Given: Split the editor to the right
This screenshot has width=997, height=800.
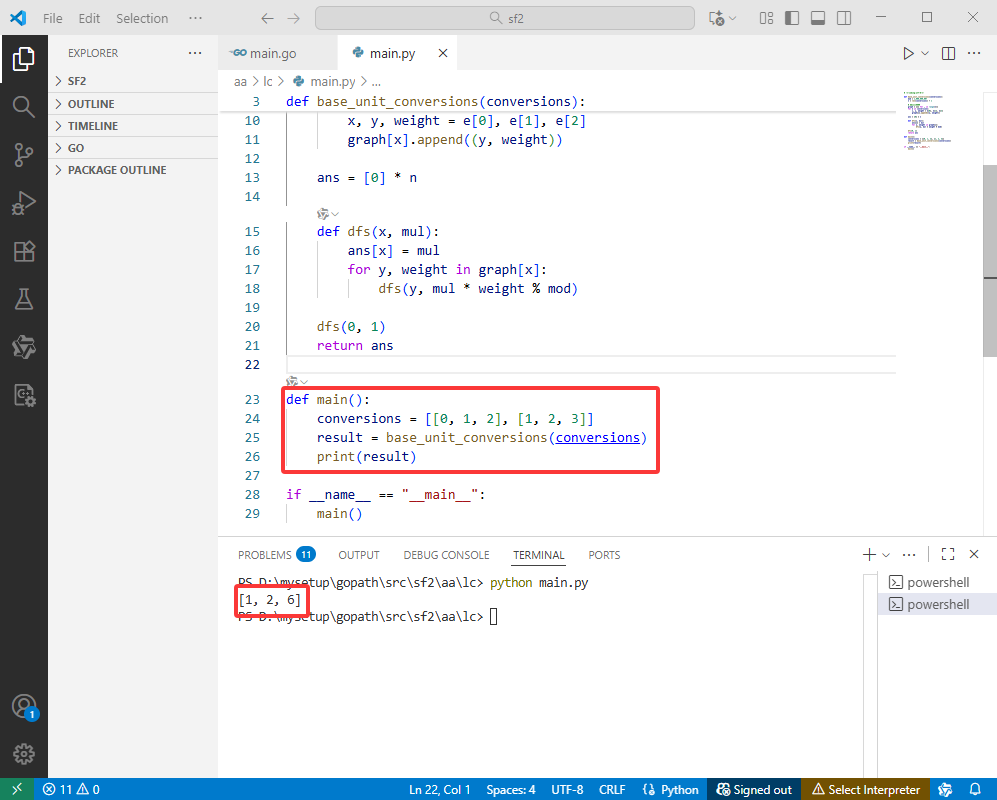Looking at the screenshot, I should 948,53.
